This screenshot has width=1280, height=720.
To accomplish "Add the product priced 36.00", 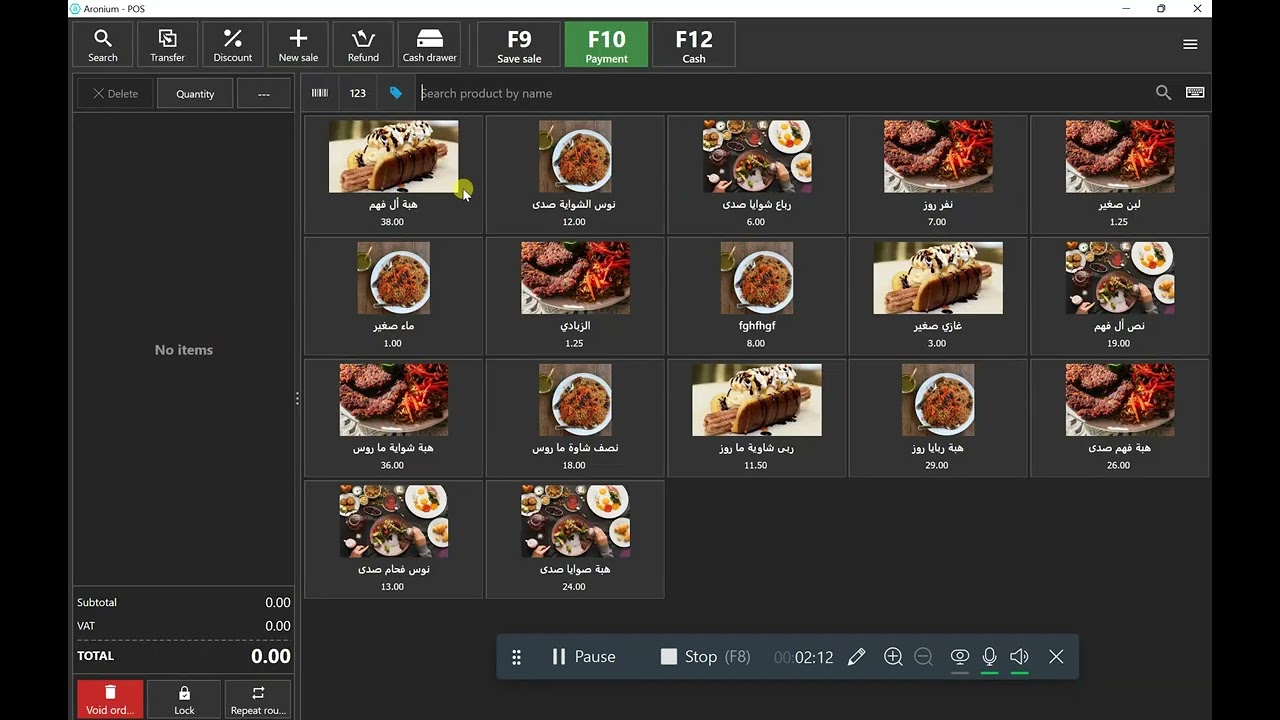I will click(393, 419).
